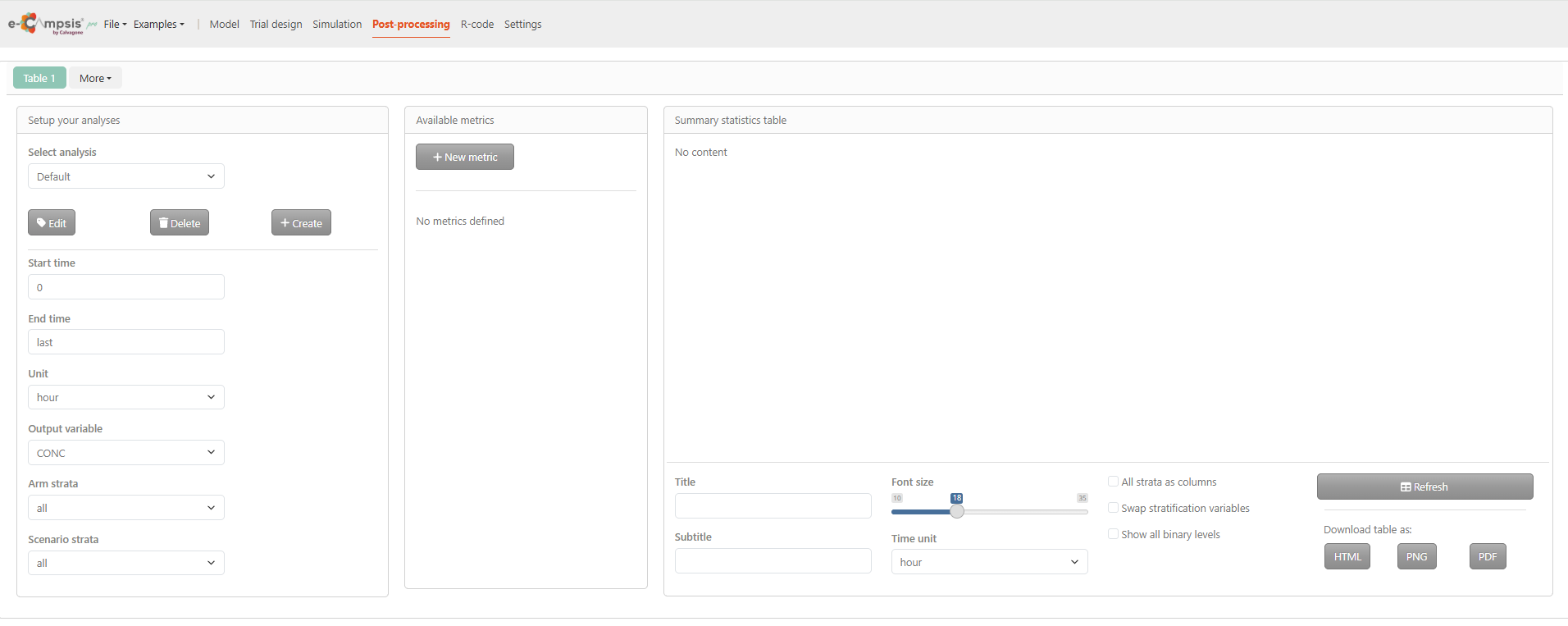
Task: Open the Examples menu
Action: point(159,24)
